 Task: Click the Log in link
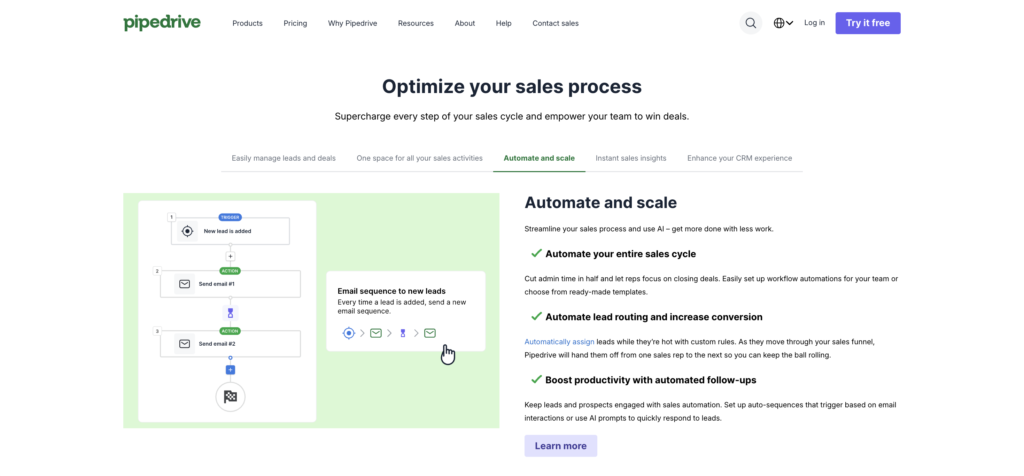click(814, 23)
